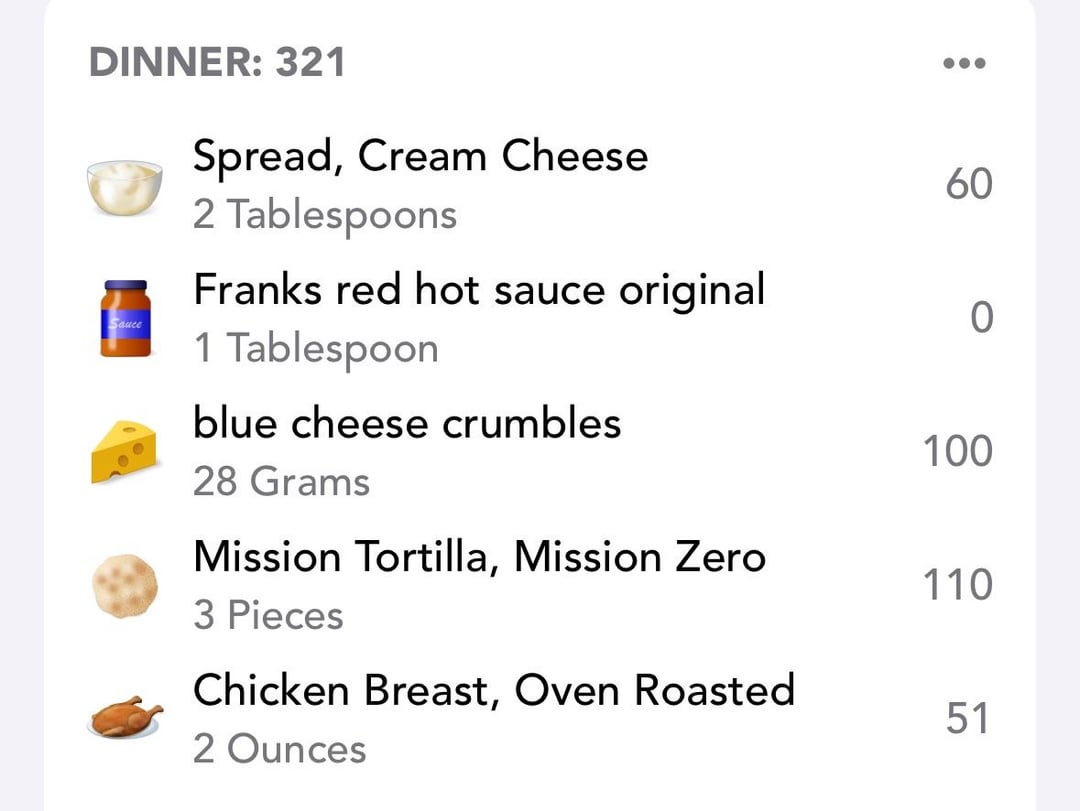Screen dimensions: 1080x811
Task: Tap the DINNER: 321 header
Action: 217,62
